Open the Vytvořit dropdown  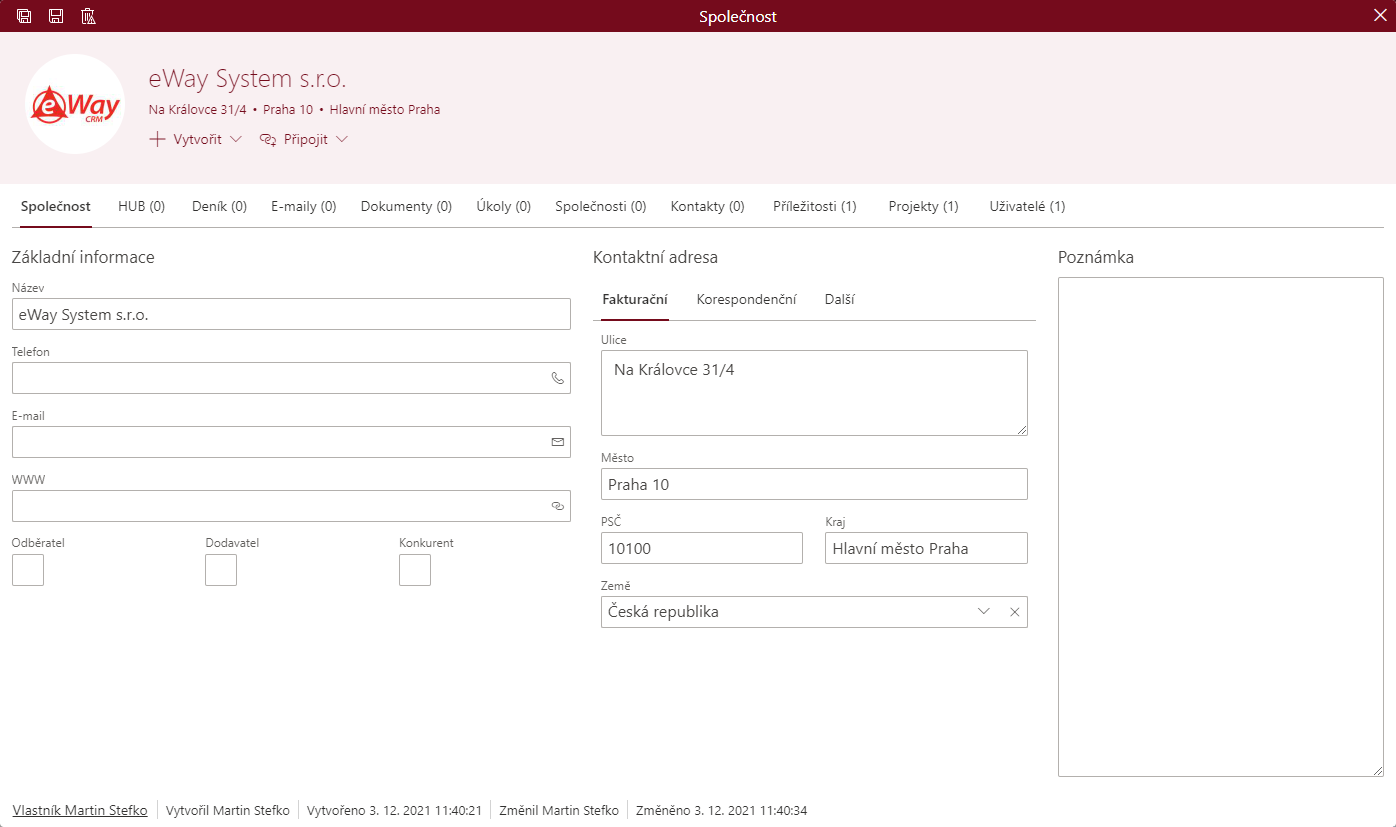196,139
